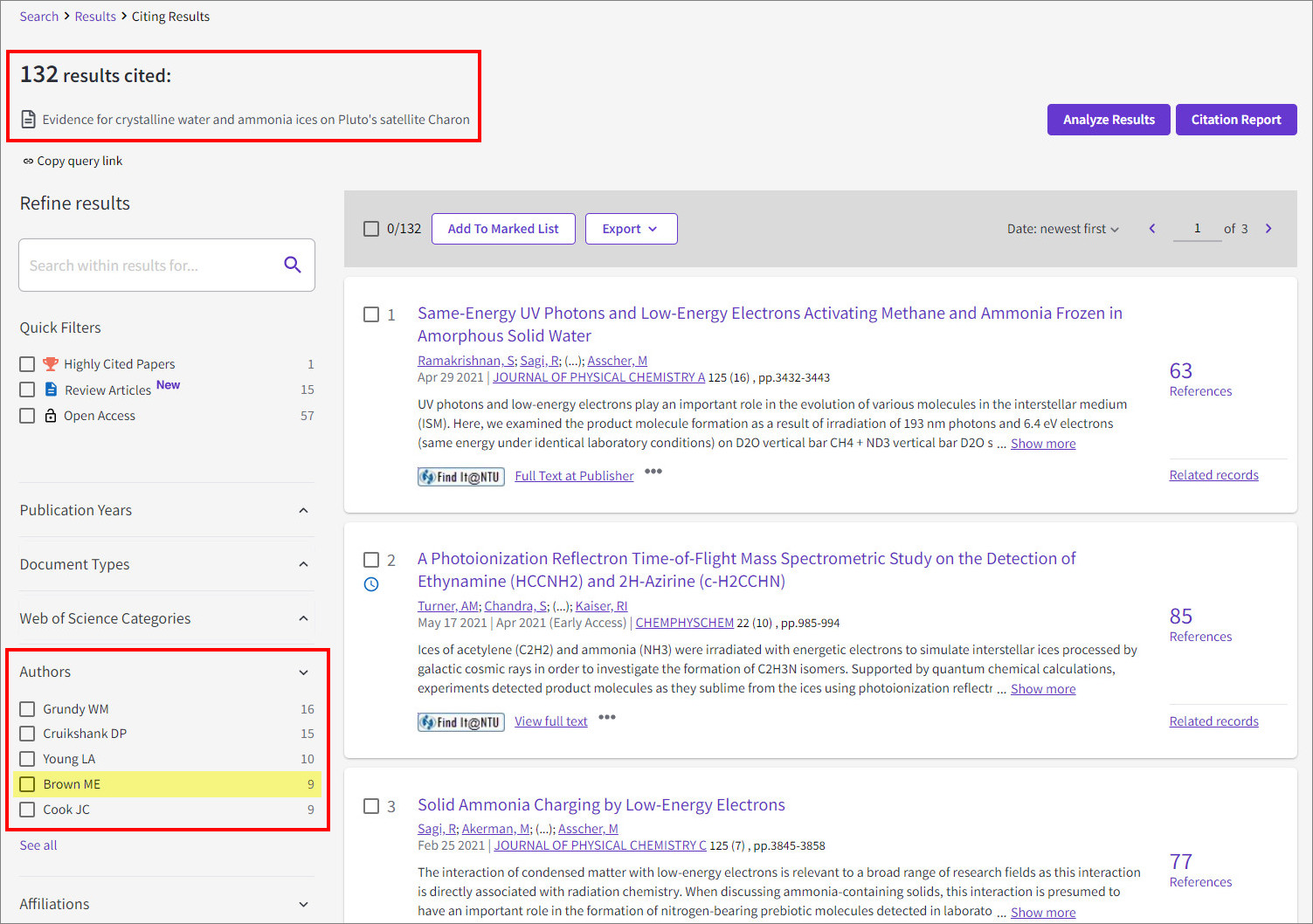1313x924 pixels.
Task: Go to next results page arrow
Action: click(x=1268, y=228)
